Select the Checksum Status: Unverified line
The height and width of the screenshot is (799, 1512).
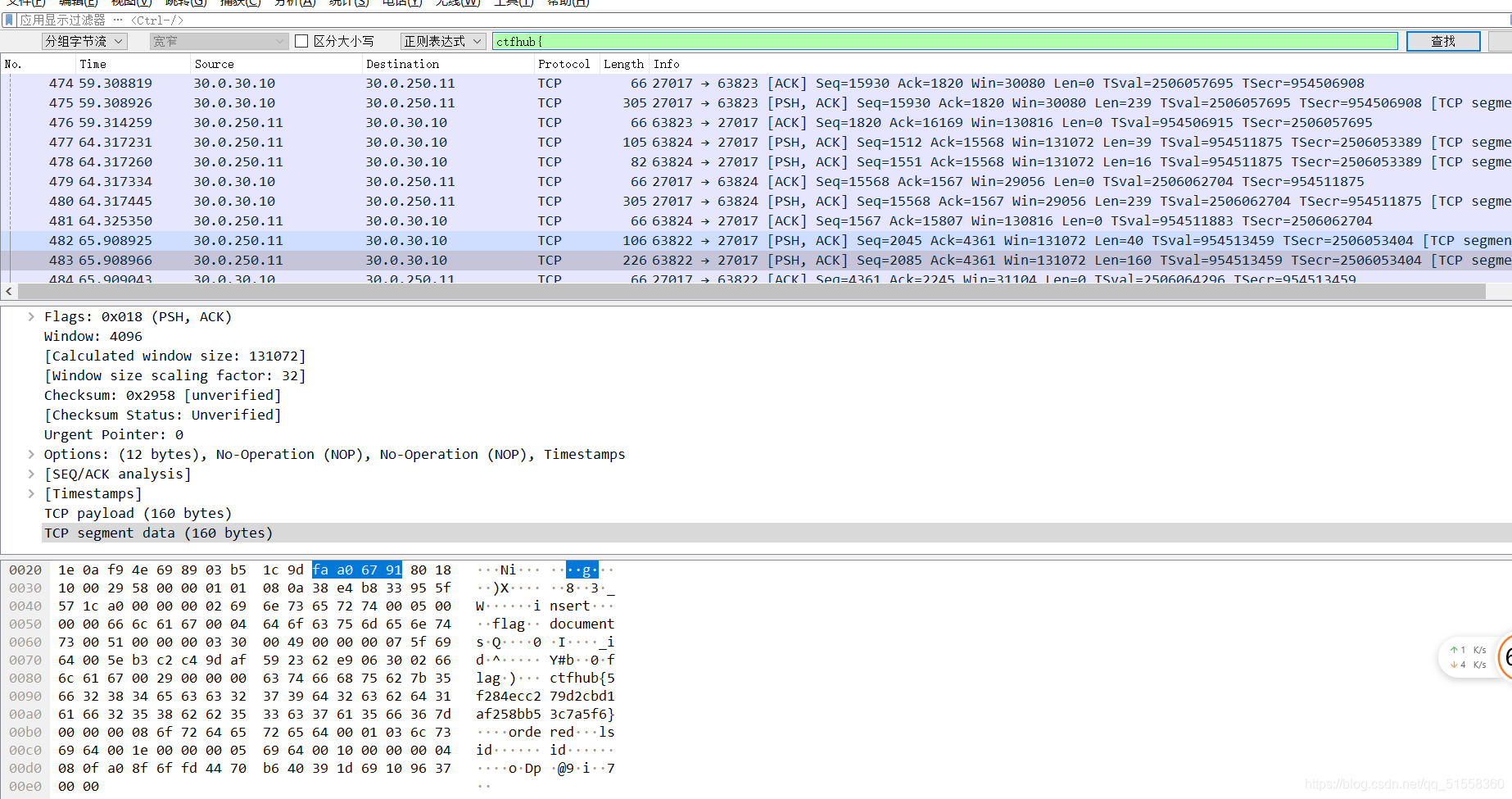(x=162, y=415)
